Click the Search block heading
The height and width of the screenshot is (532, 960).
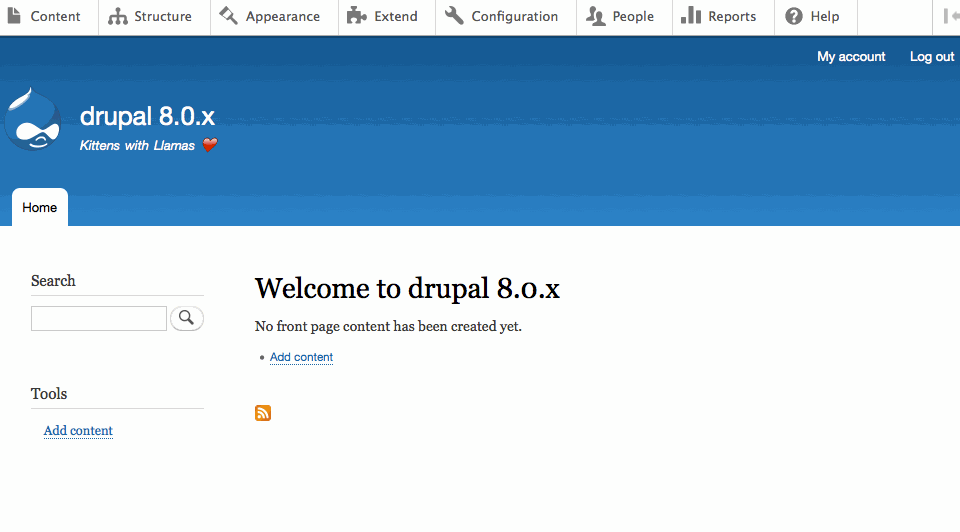point(53,280)
